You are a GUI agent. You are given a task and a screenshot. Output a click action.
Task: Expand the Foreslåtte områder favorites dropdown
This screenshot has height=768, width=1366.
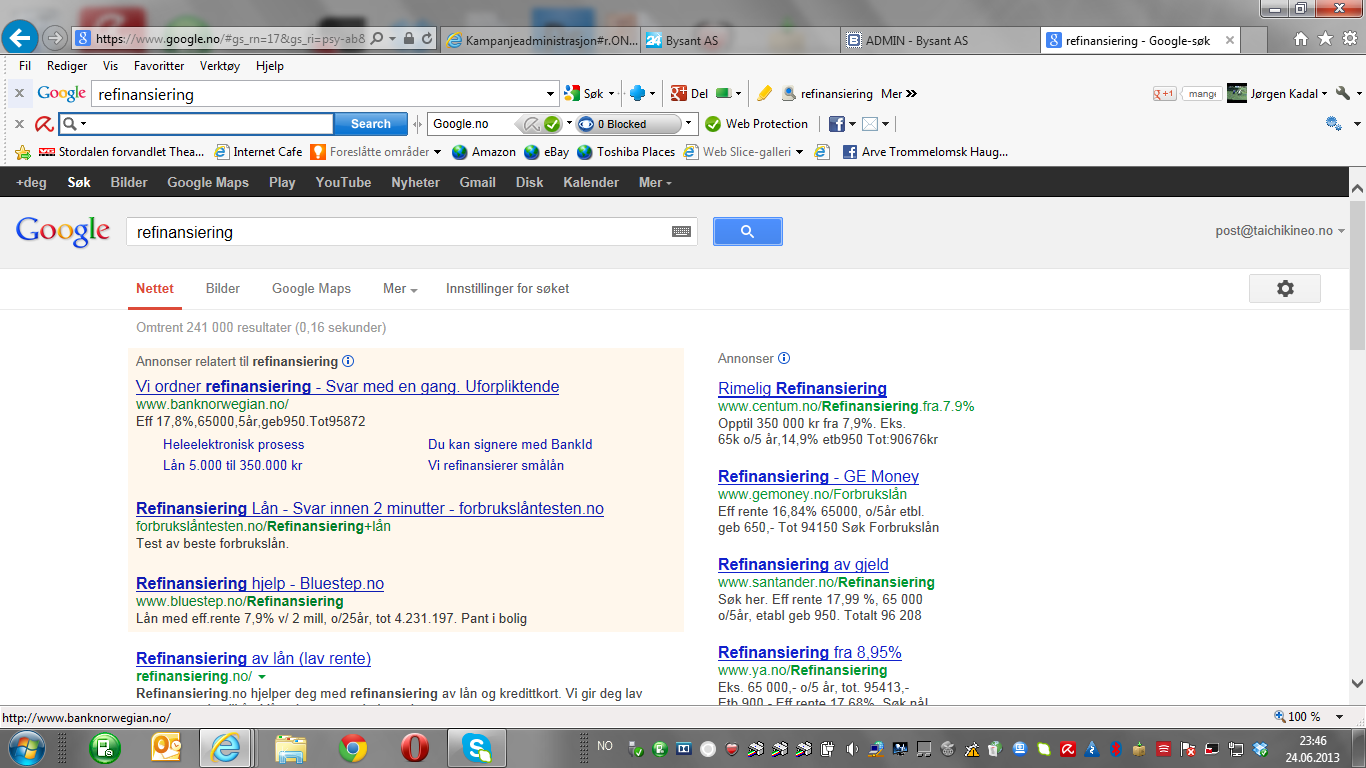437,152
